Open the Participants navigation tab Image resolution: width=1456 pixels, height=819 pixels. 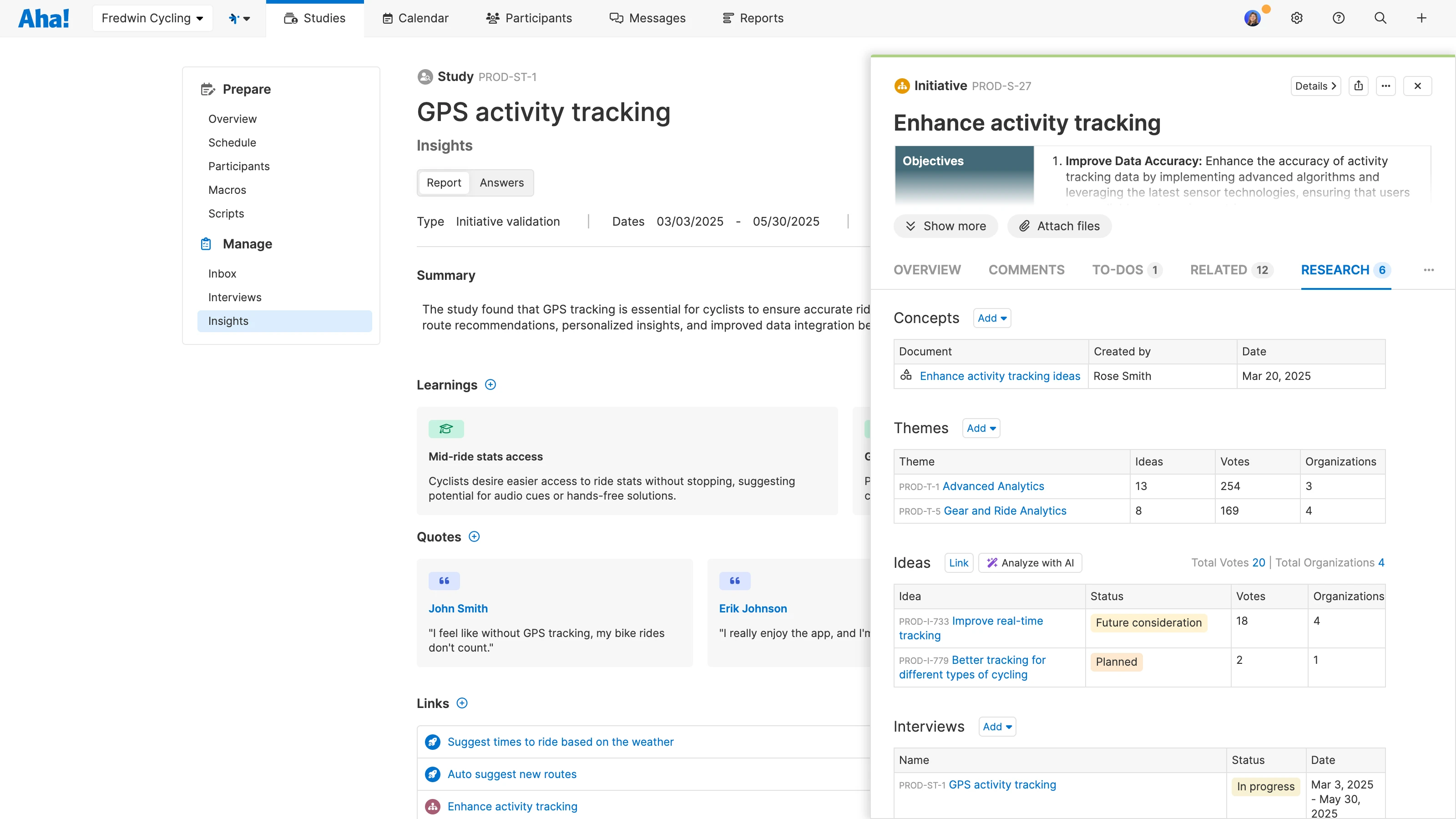click(529, 18)
